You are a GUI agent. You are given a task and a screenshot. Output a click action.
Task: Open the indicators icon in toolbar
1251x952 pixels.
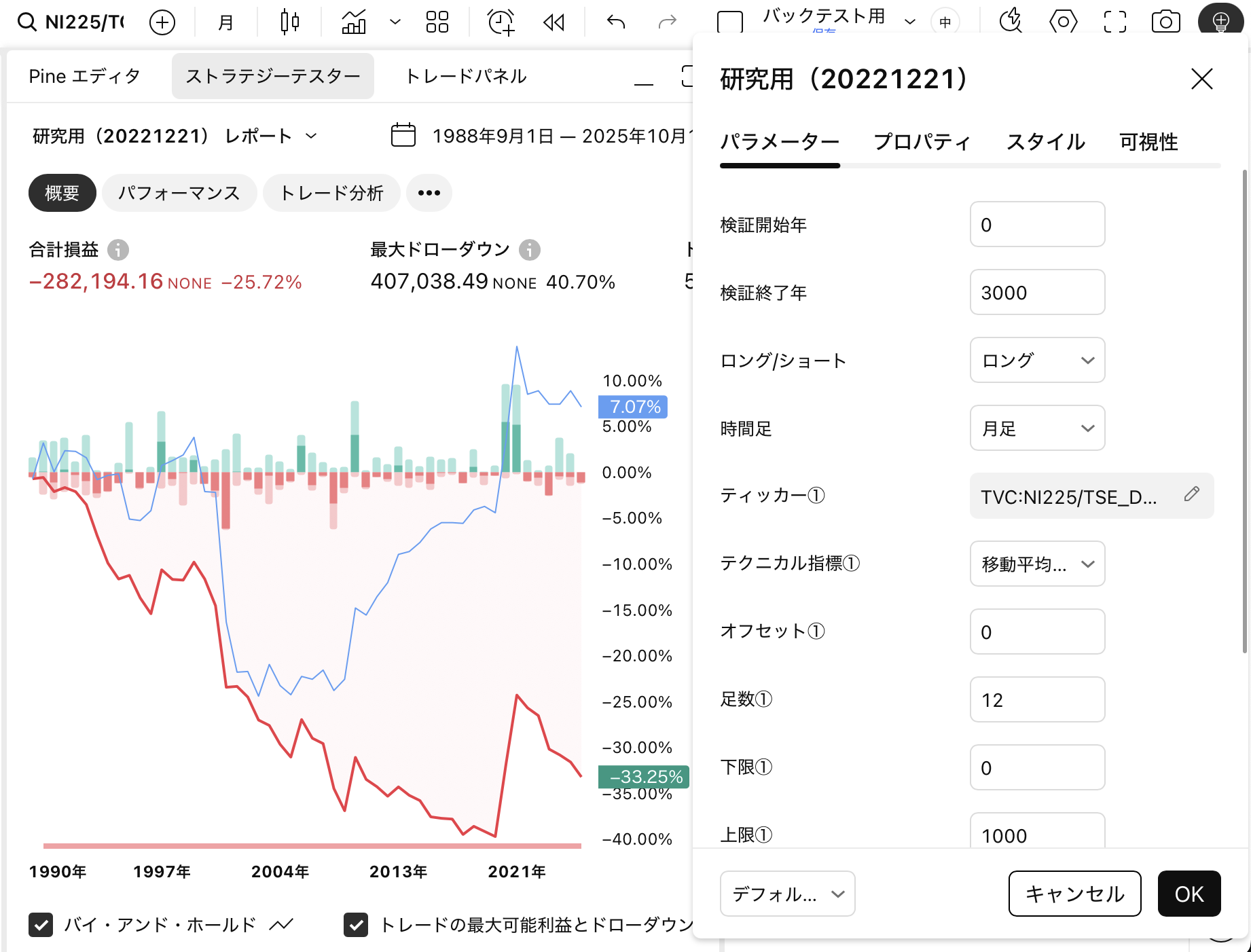(354, 22)
